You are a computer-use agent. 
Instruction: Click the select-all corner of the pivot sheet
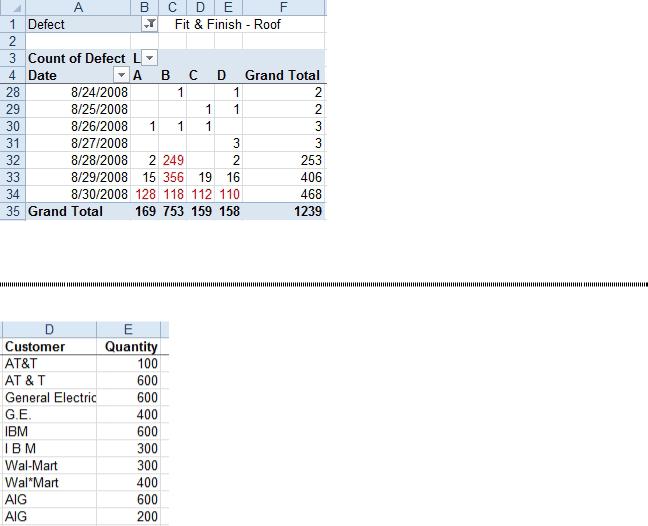tap(12, 7)
